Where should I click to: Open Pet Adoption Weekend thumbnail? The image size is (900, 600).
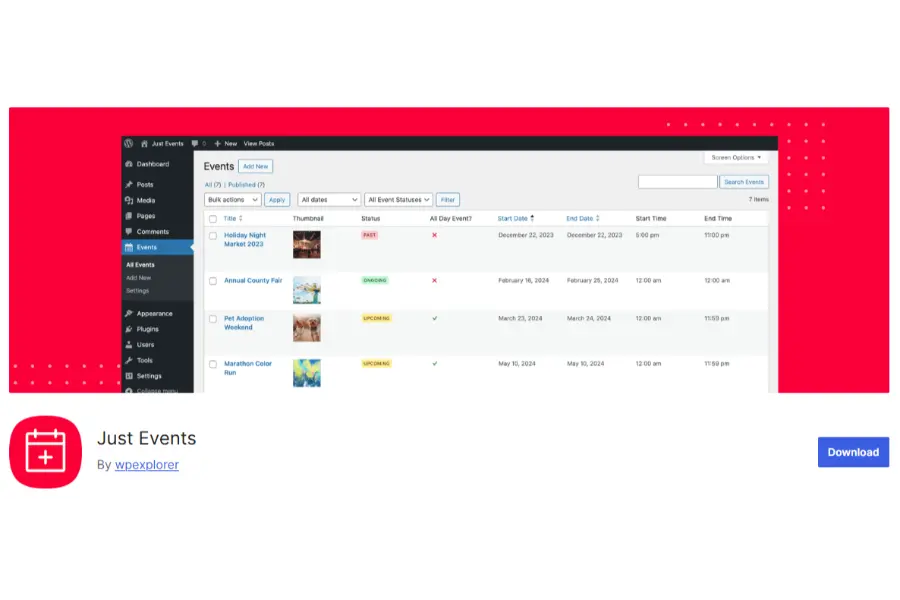pyautogui.click(x=307, y=328)
